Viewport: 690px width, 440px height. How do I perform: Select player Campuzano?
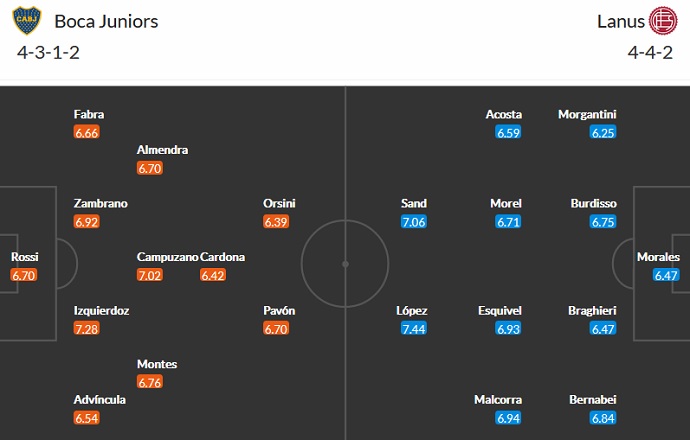click(x=166, y=257)
